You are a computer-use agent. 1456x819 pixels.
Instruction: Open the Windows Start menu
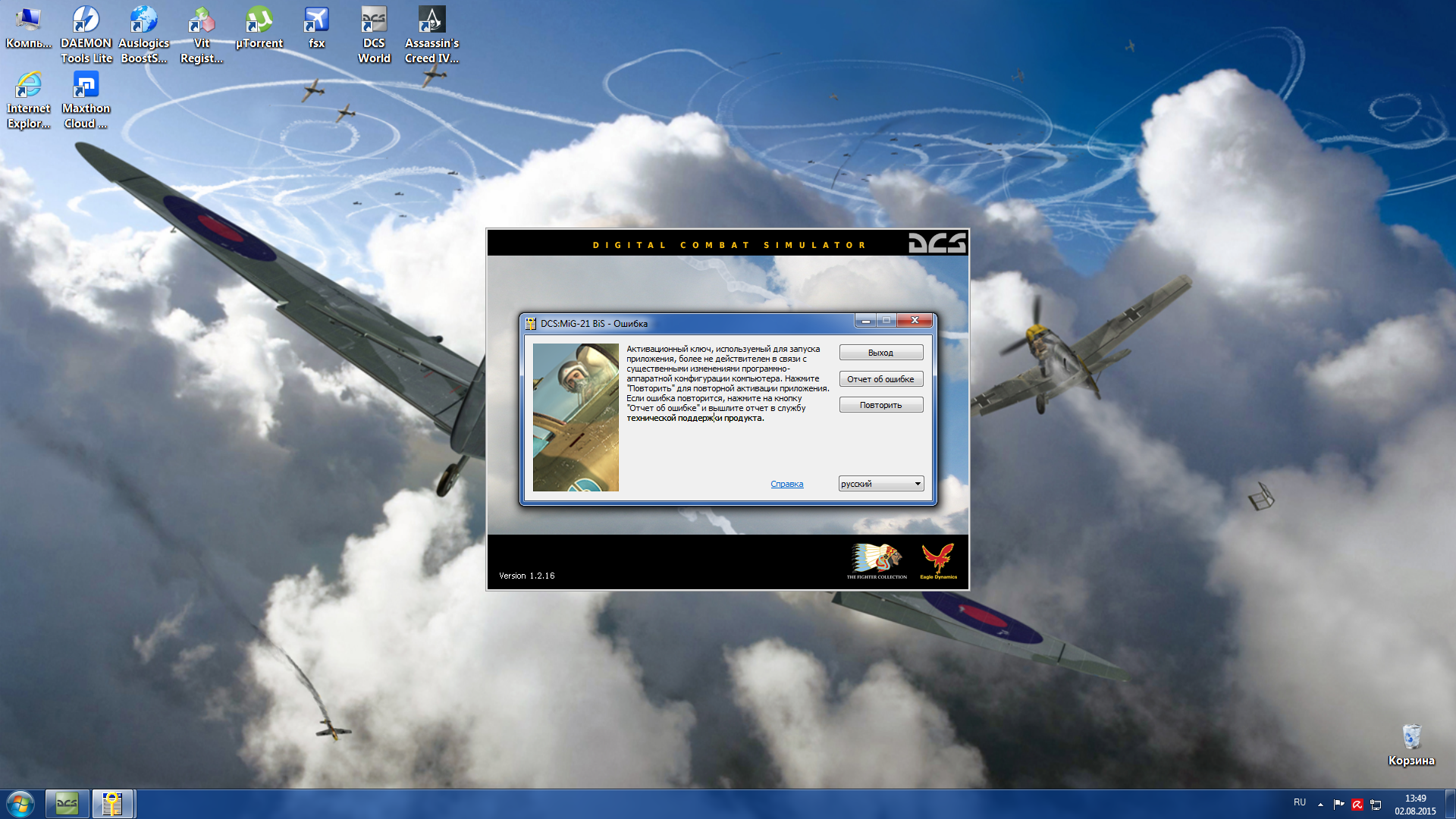tap(20, 804)
